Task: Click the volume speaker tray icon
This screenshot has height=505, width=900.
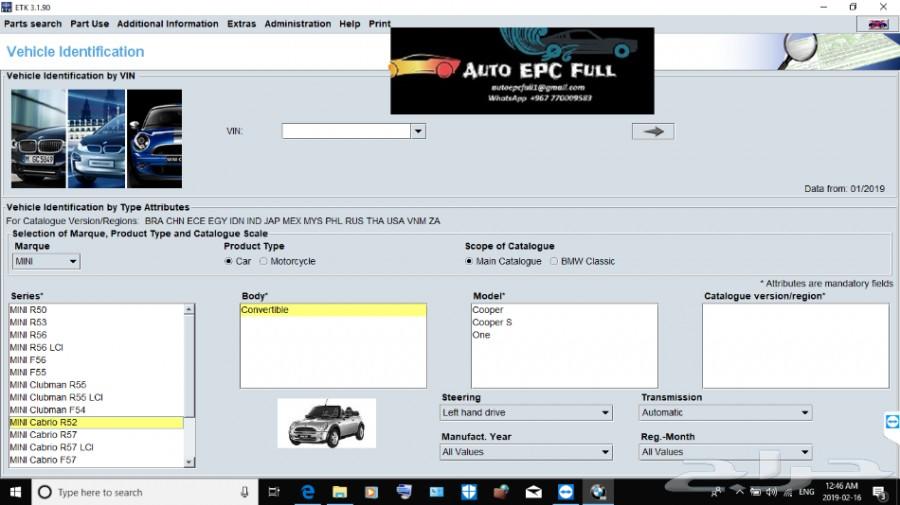Action: click(x=771, y=492)
